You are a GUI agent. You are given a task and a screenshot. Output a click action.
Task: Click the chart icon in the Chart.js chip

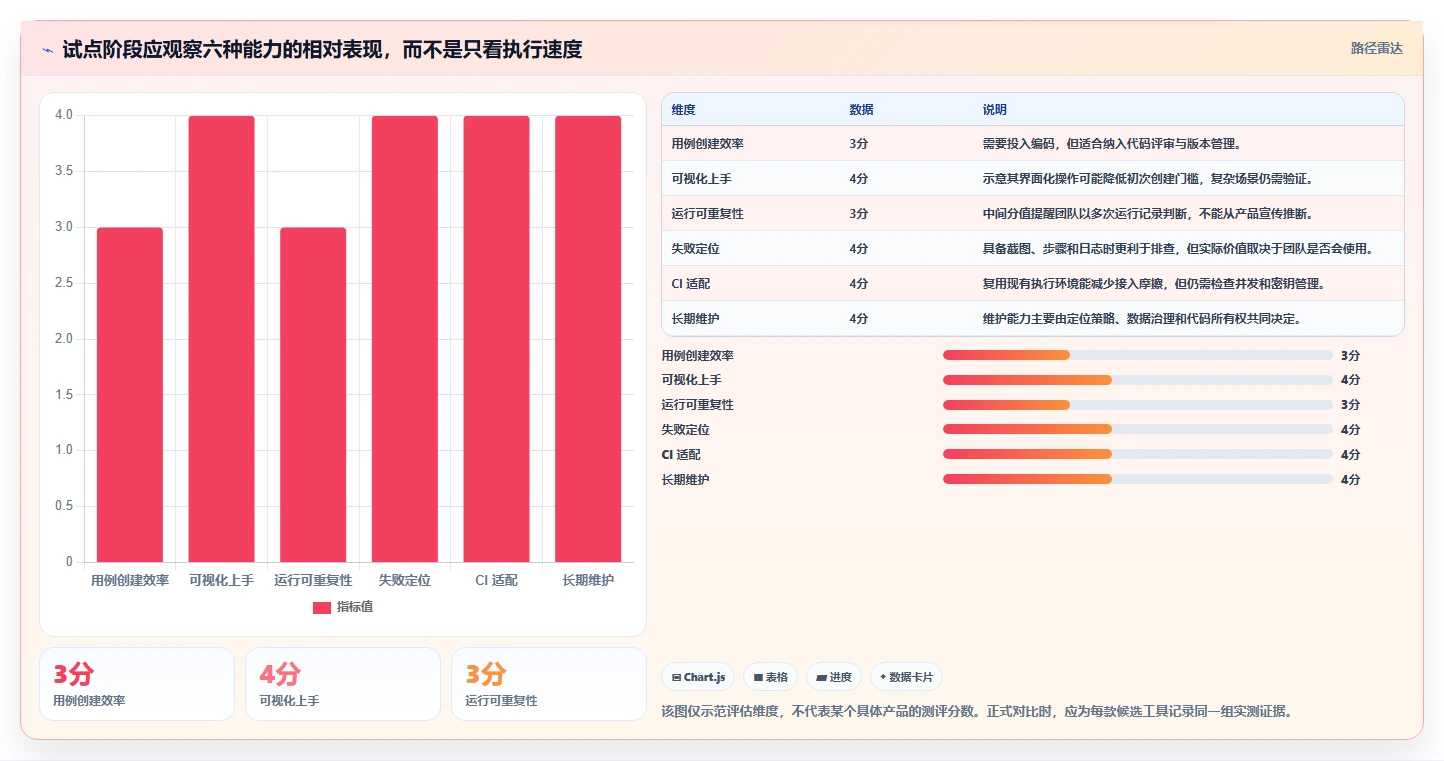(677, 677)
